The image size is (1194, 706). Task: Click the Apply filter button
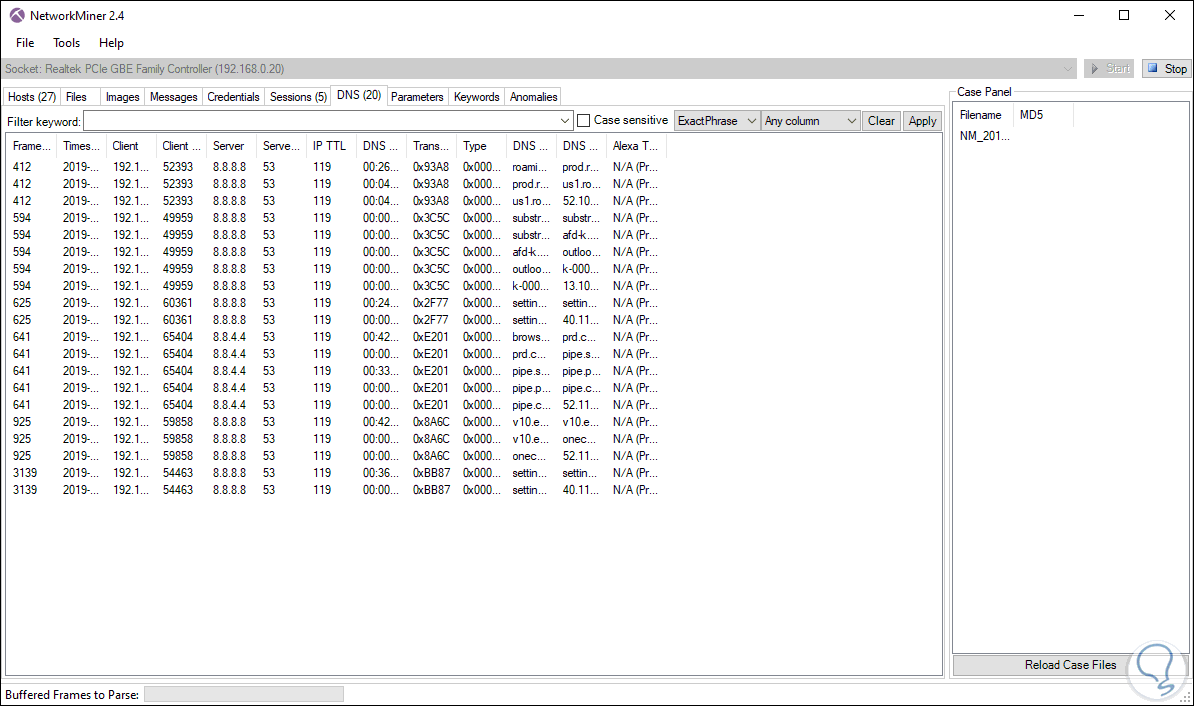[x=922, y=120]
